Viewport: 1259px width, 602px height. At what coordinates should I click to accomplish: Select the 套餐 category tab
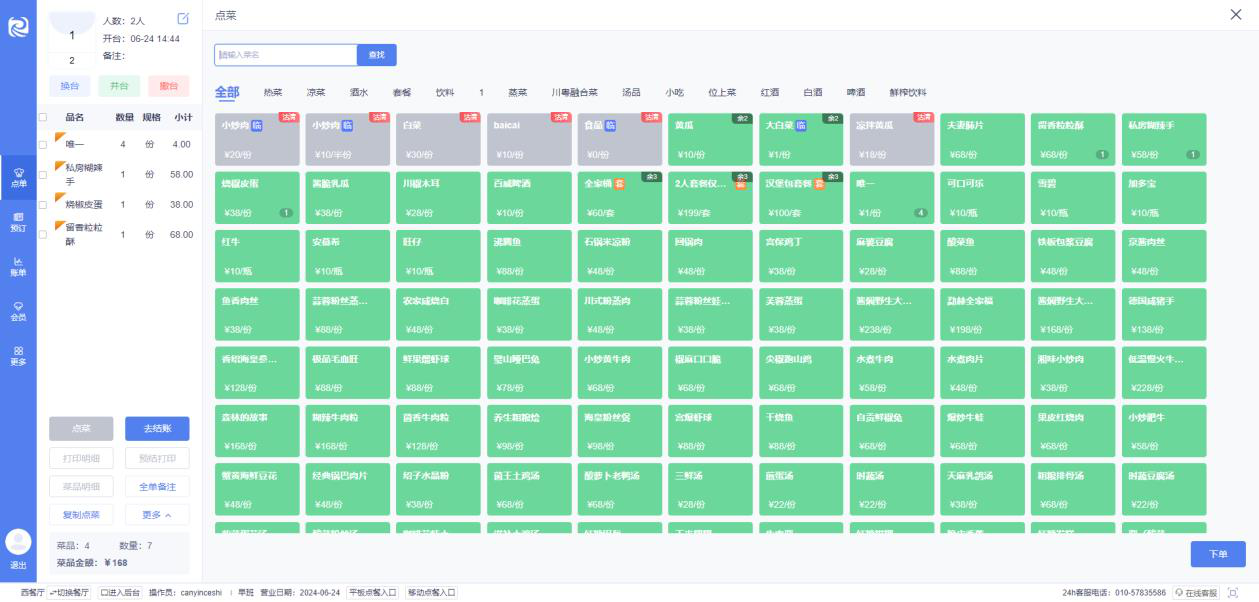pyautogui.click(x=402, y=92)
